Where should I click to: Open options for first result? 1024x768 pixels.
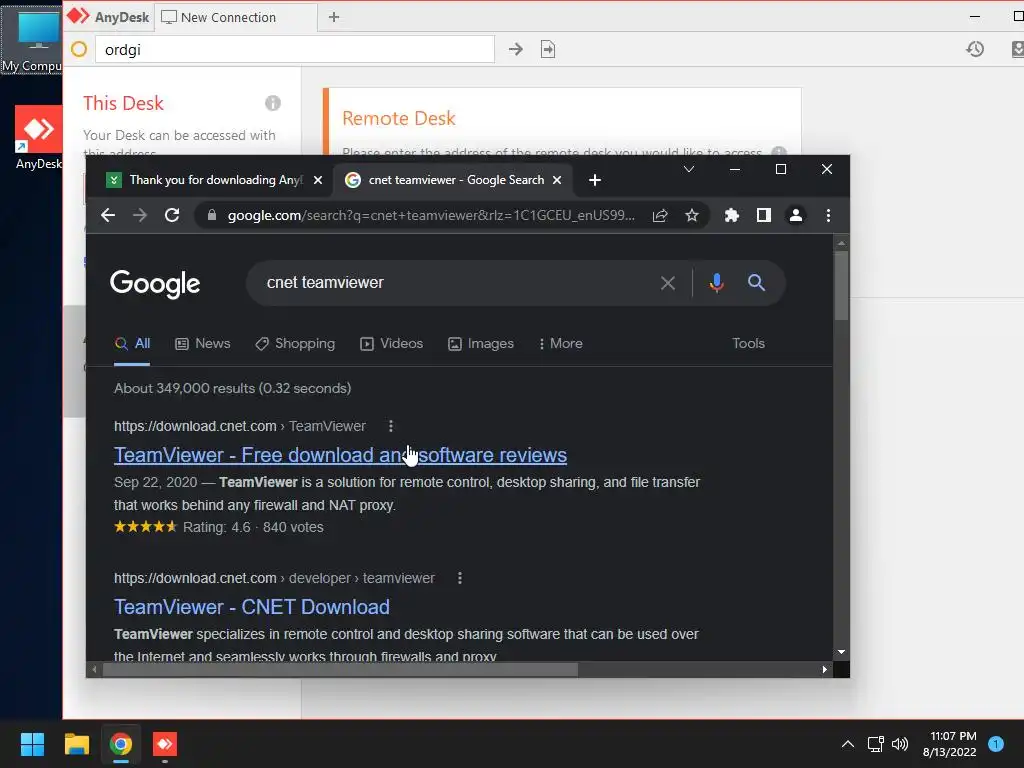[x=391, y=426]
